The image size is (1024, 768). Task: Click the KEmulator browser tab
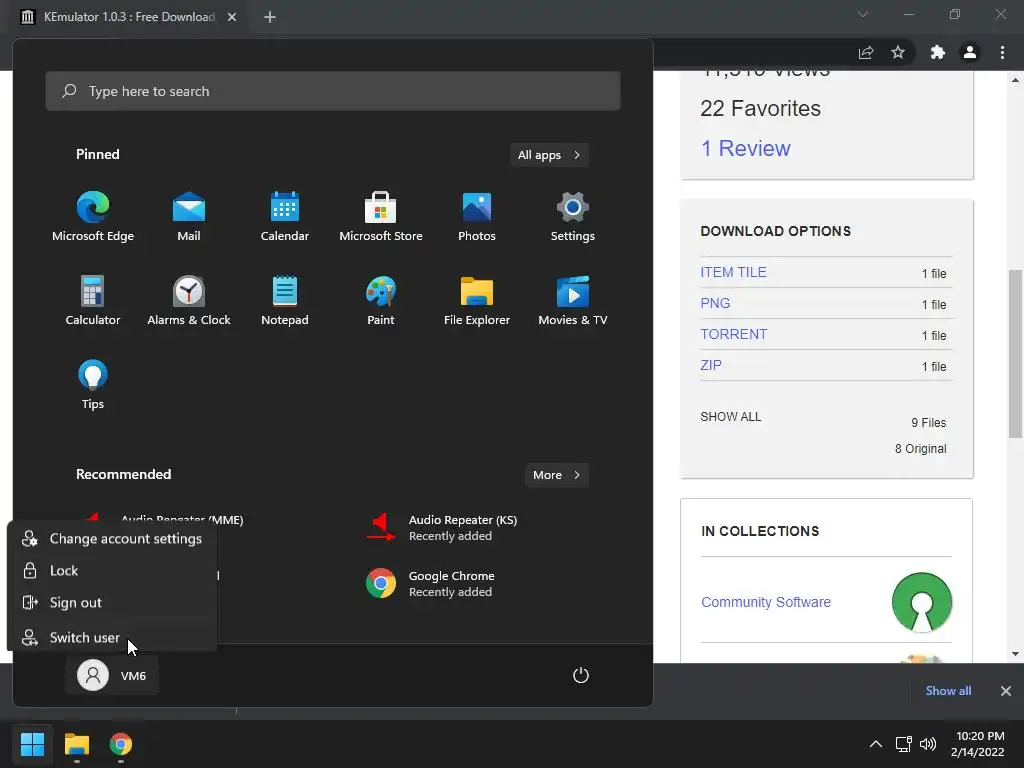pyautogui.click(x=129, y=17)
